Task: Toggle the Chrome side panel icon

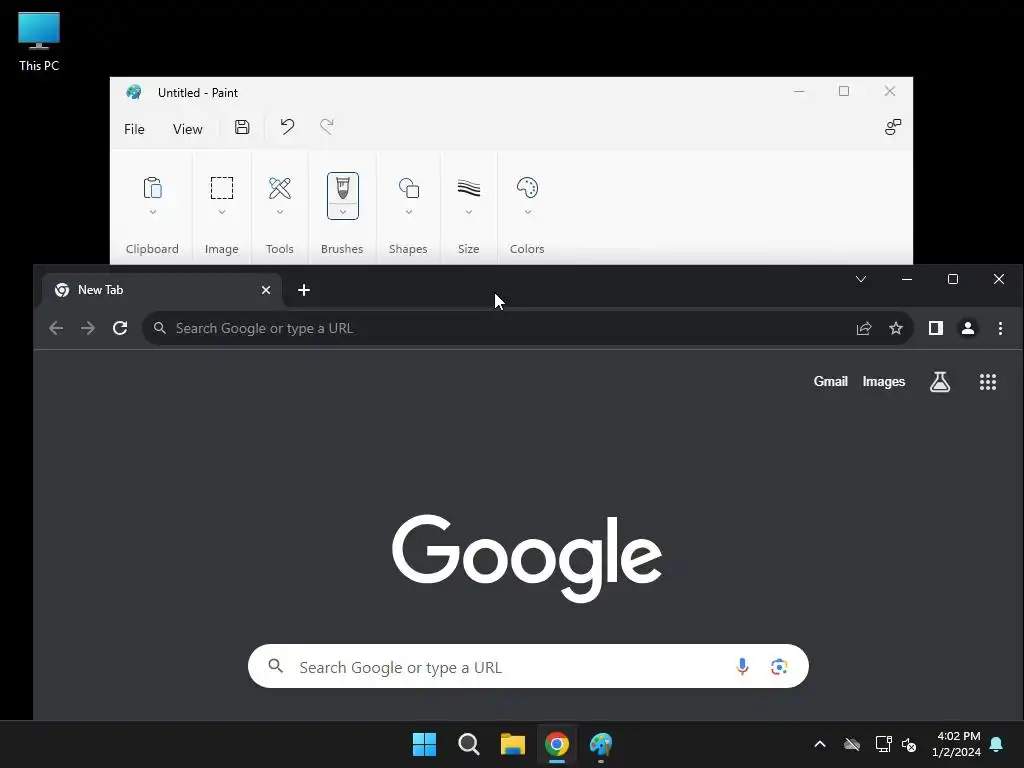Action: [x=936, y=328]
